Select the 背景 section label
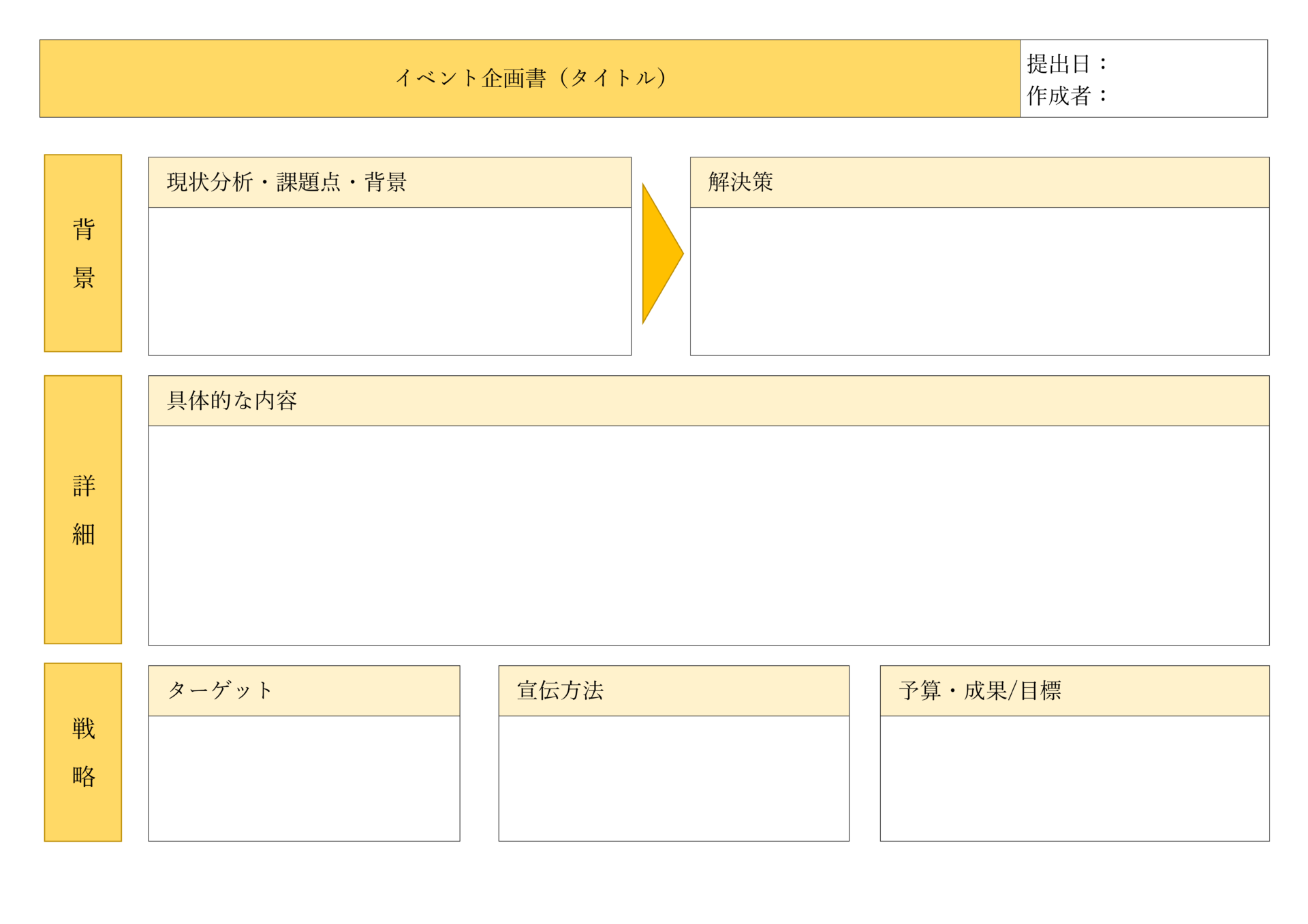This screenshot has width=1308, height=924. 82,253
